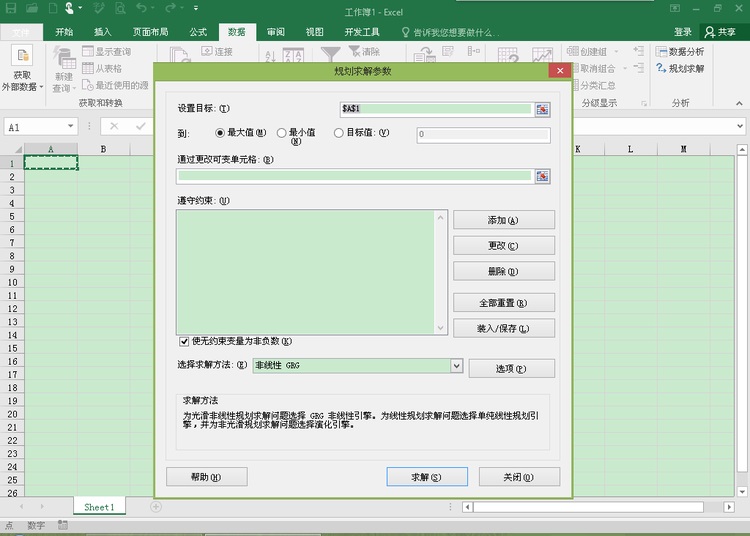Click the constraints list scrollbar down arrow
The image size is (750, 536).
pyautogui.click(x=441, y=328)
